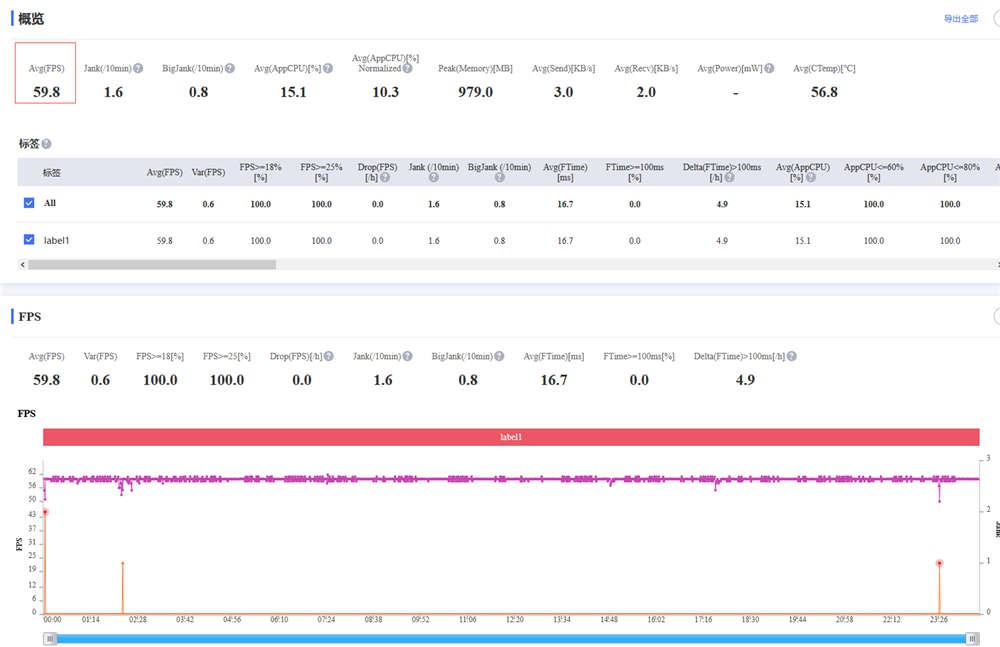
Task: Click help icon beside Avg(Power)[mW]
Action: click(769, 68)
